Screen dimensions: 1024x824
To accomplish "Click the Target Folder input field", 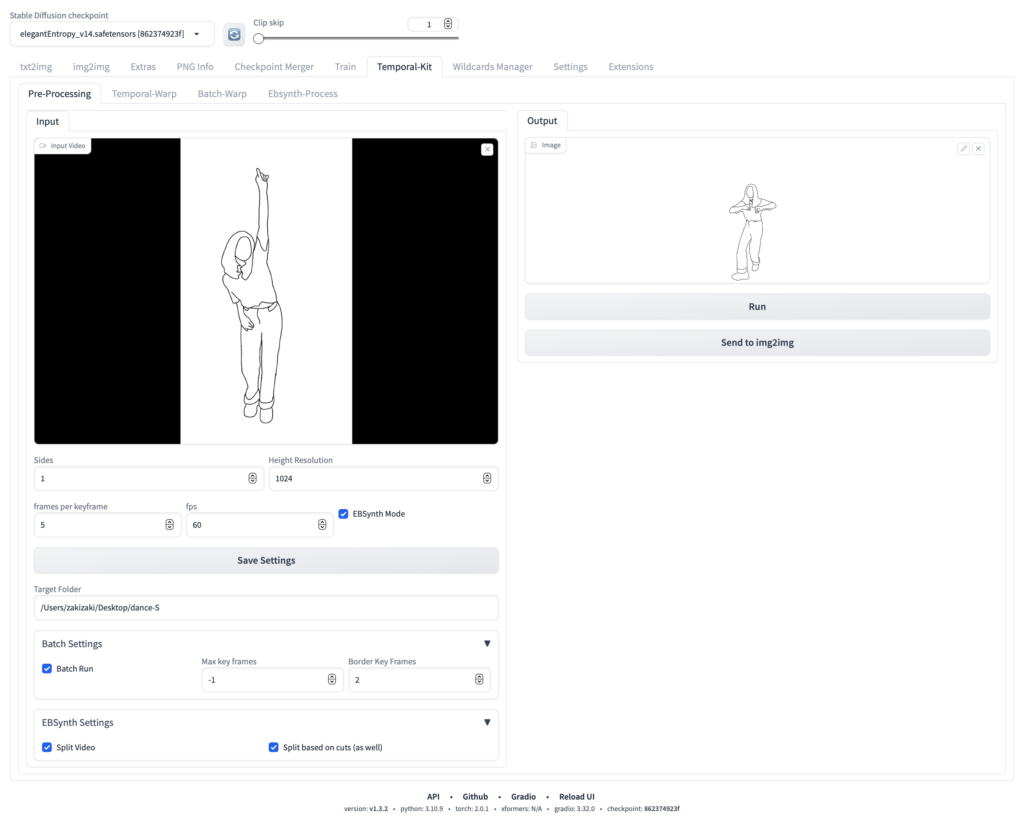I will pyautogui.click(x=266, y=608).
